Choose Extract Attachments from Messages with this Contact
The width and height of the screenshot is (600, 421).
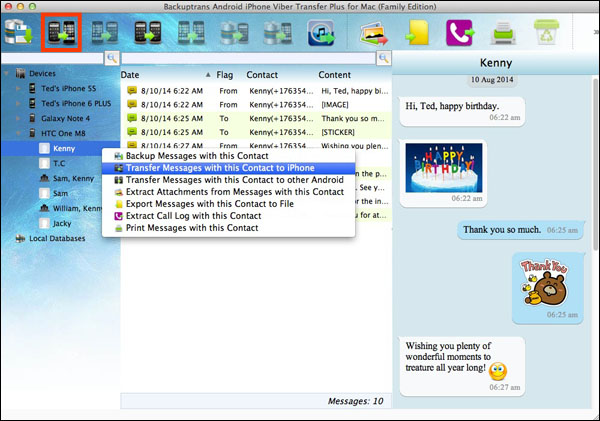click(x=228, y=192)
